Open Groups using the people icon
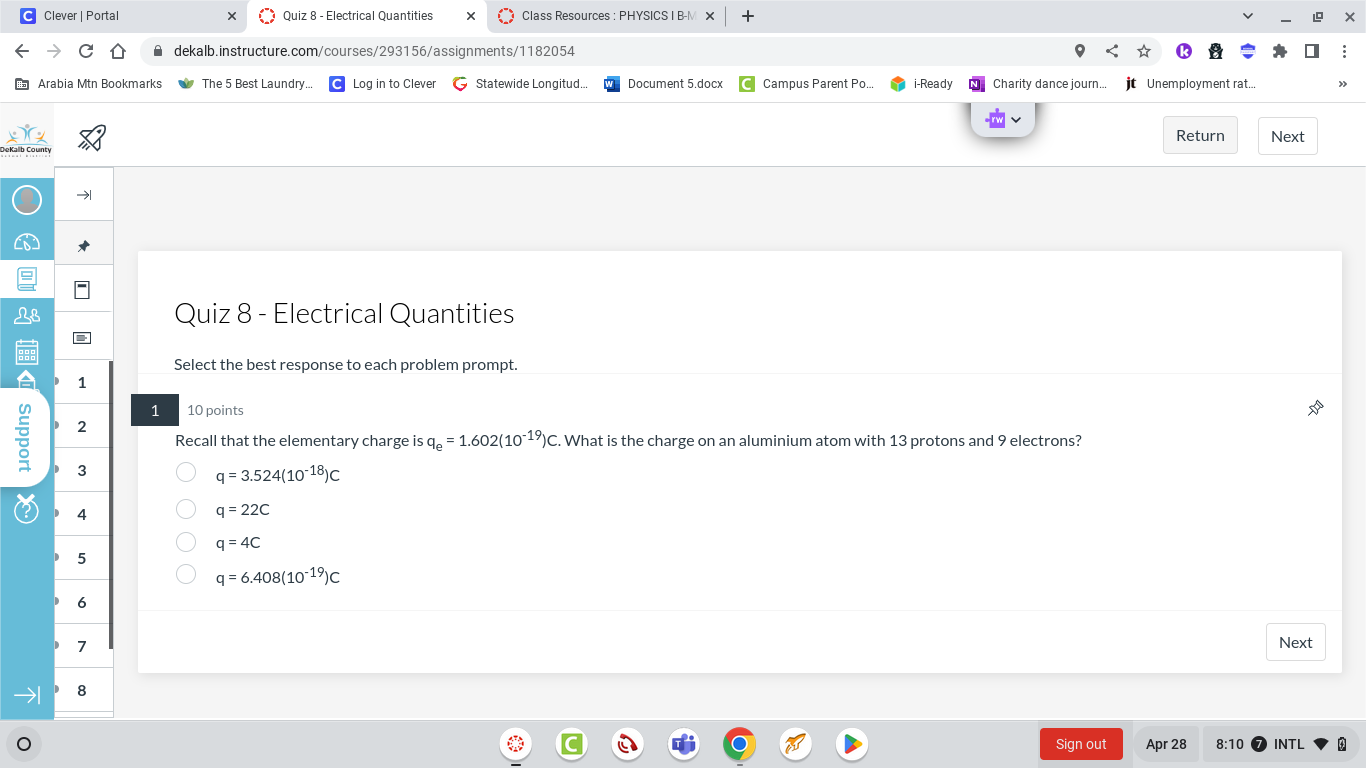Viewport: 1366px width, 768px height. [x=27, y=314]
